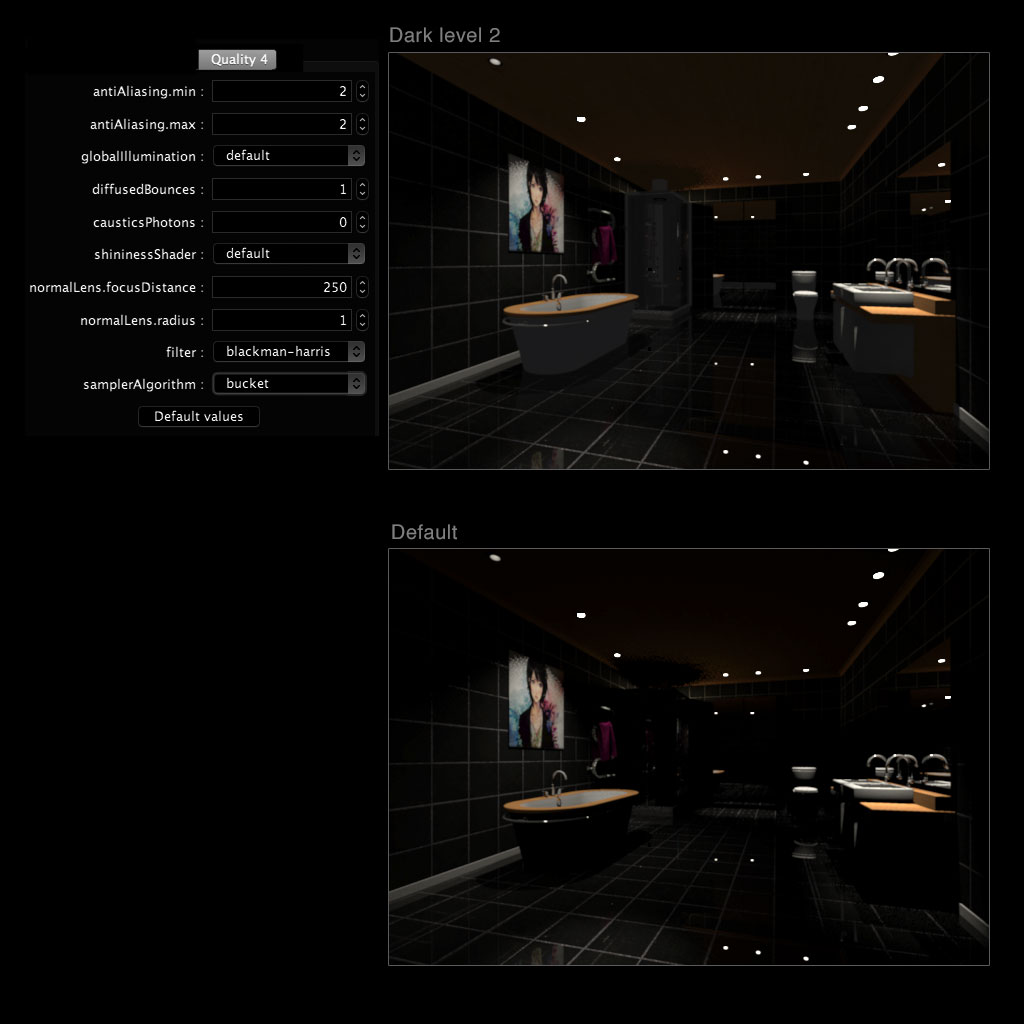Click the antiAliasing.max stepper arrows
The height and width of the screenshot is (1024, 1024).
(362, 124)
